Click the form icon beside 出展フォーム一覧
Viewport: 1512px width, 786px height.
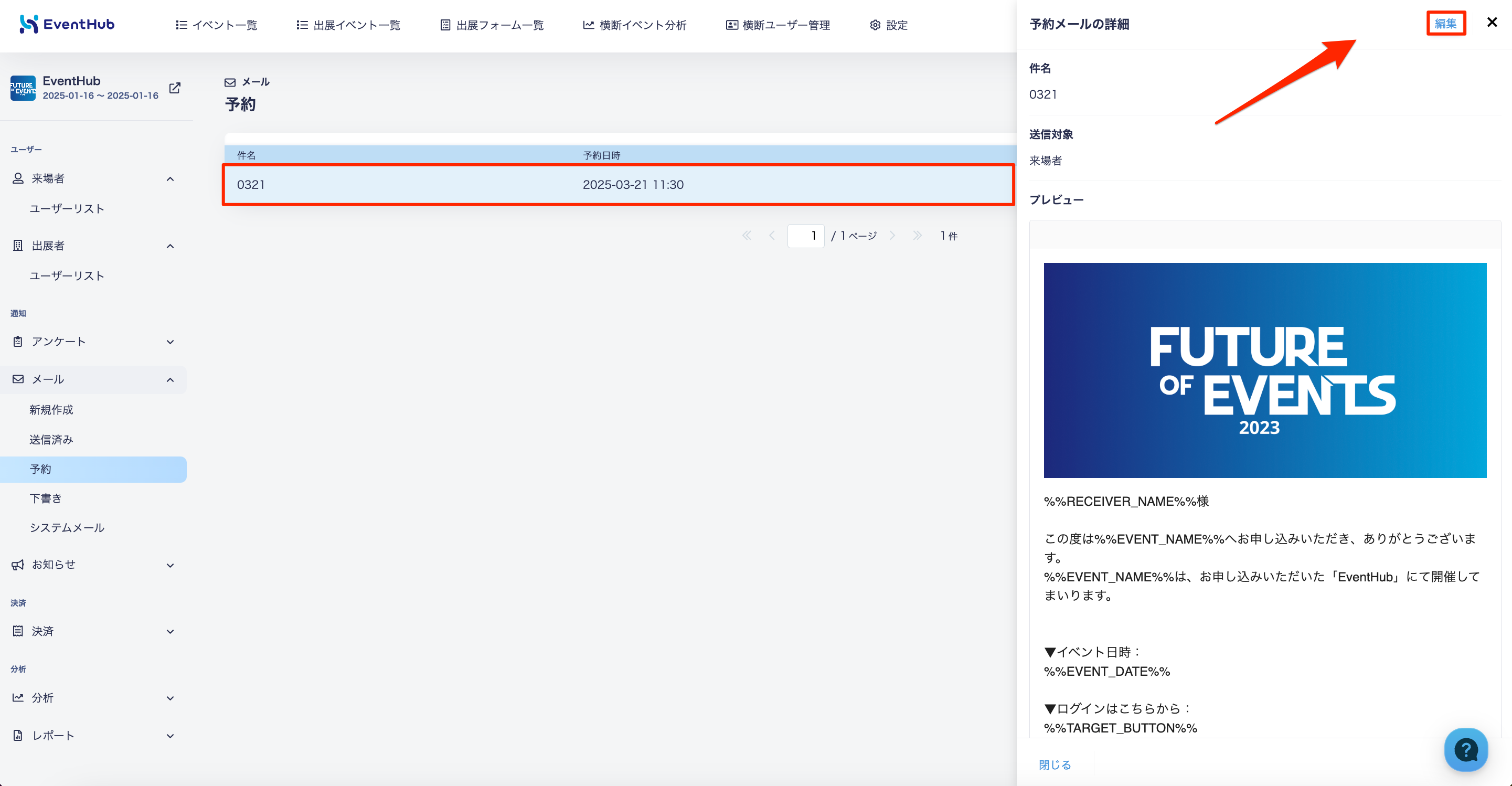(x=445, y=25)
